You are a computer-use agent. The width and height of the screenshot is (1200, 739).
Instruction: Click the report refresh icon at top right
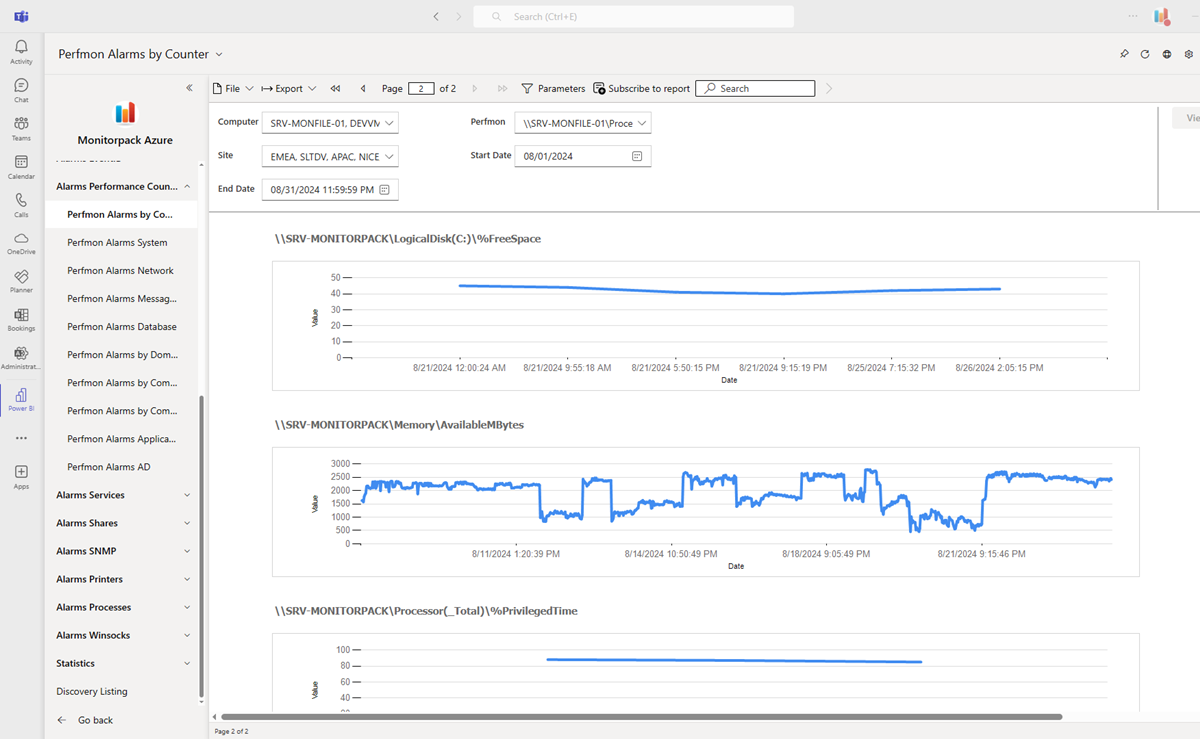point(1145,54)
